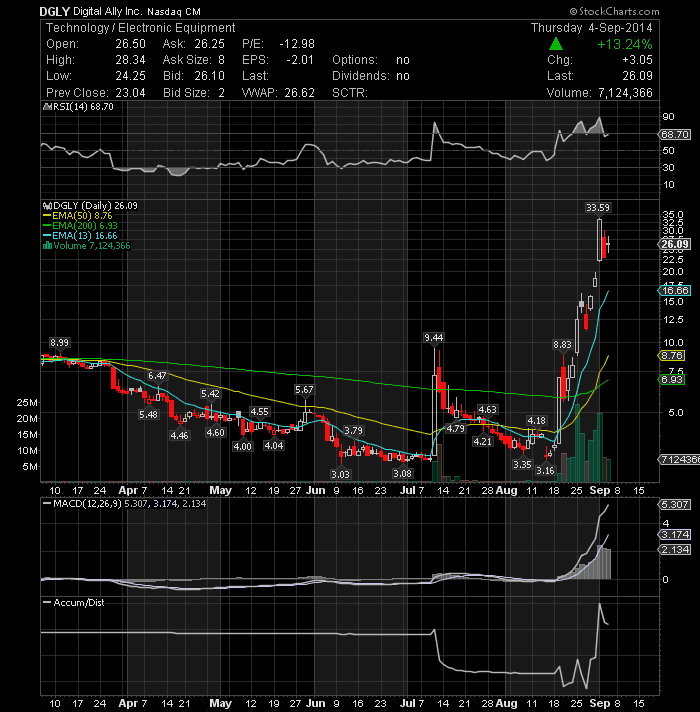Image resolution: width=700 pixels, height=712 pixels.
Task: Click the EMA(13) 16.66 legend entry
Action: 80,236
